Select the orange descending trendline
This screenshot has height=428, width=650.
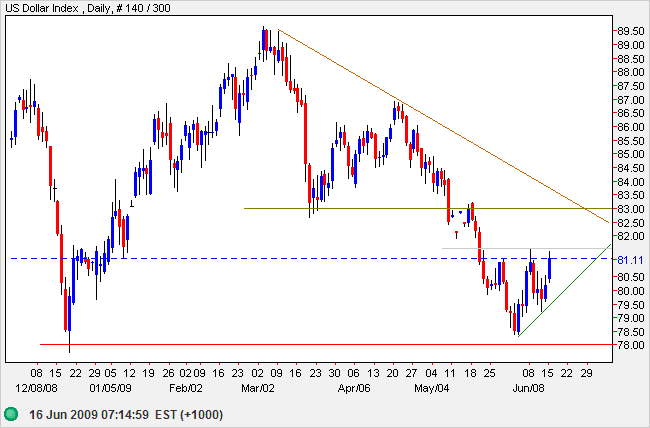point(444,126)
